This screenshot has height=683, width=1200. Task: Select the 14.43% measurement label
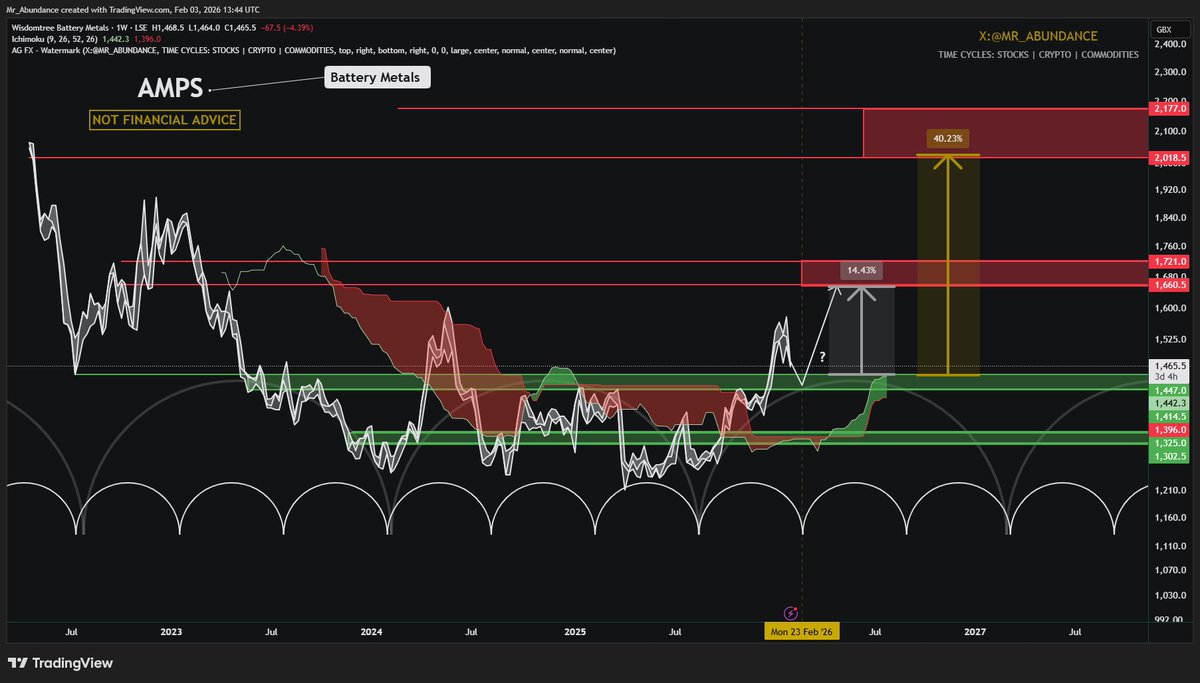(861, 271)
